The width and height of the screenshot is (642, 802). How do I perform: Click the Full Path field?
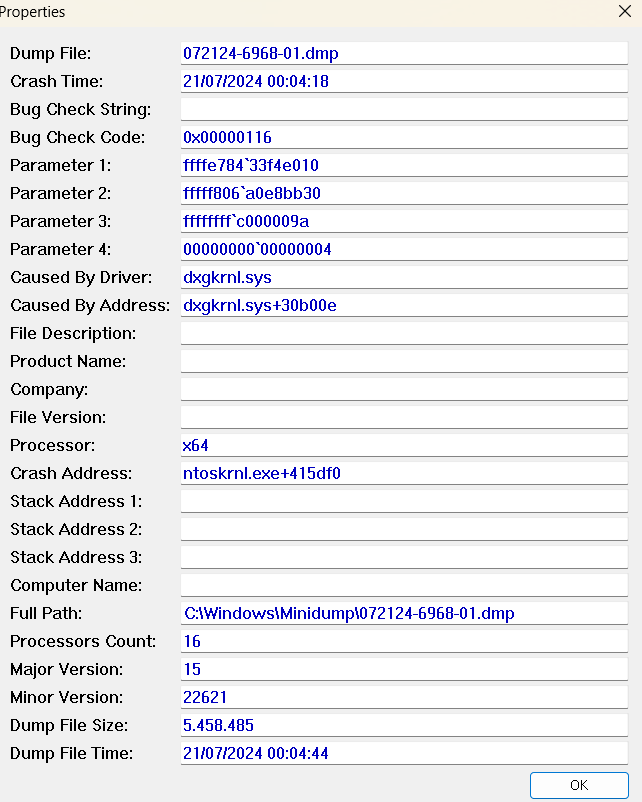point(404,613)
